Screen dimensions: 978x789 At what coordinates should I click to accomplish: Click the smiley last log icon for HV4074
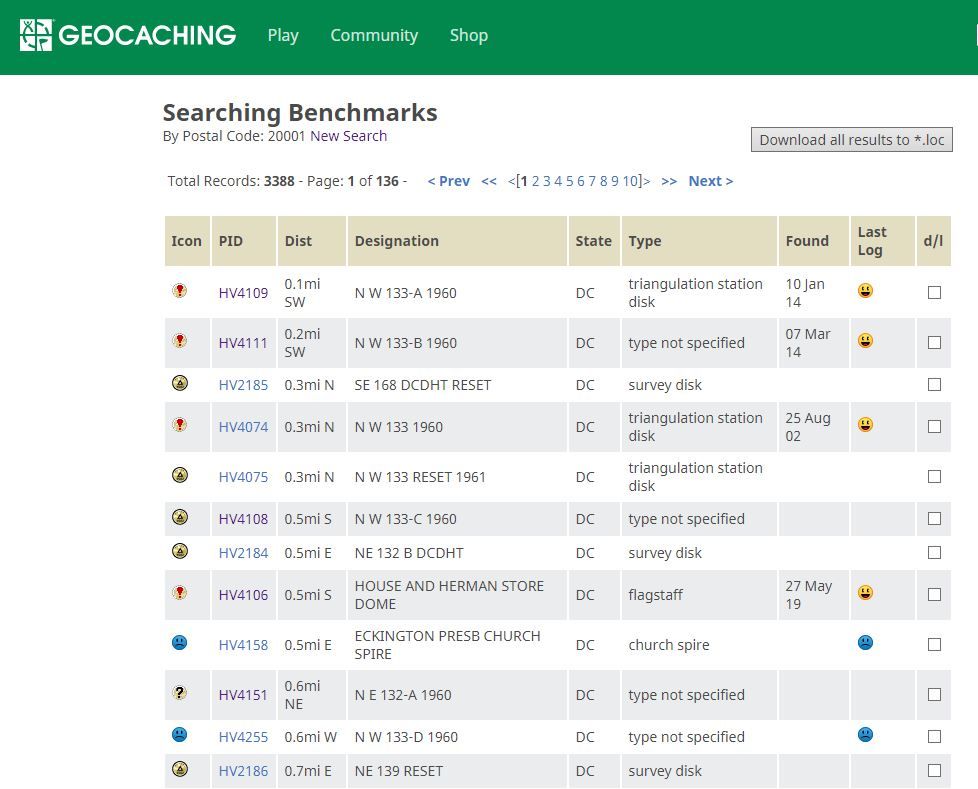point(865,425)
